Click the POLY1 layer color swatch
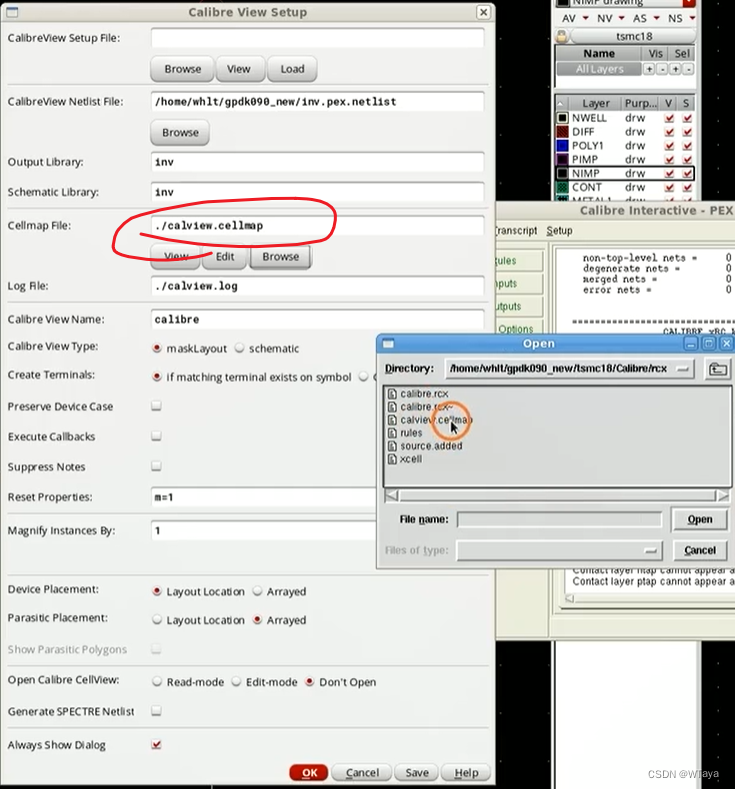Screen dimensions: 735x789 562,145
